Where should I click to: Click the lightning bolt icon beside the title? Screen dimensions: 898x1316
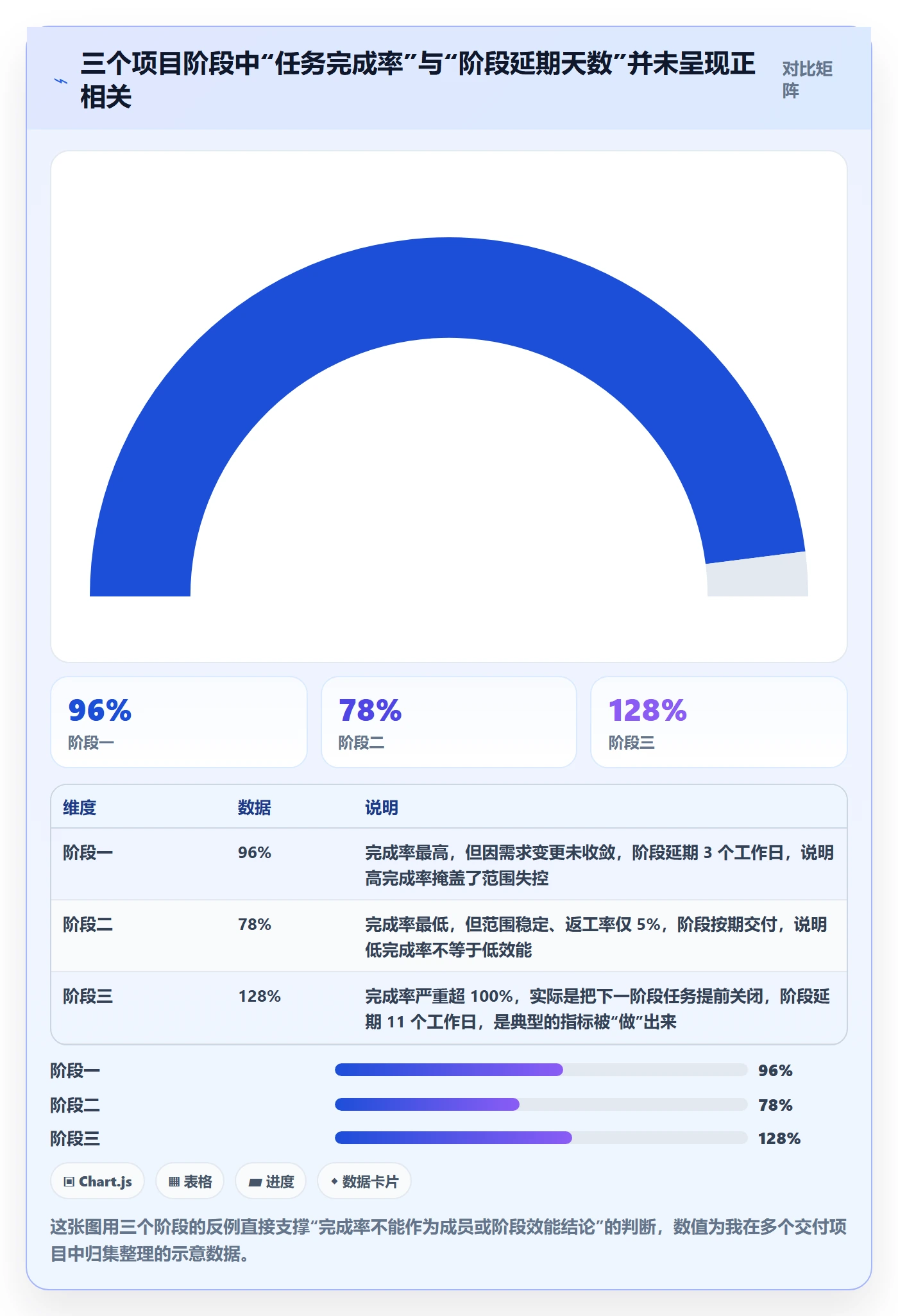coord(61,81)
